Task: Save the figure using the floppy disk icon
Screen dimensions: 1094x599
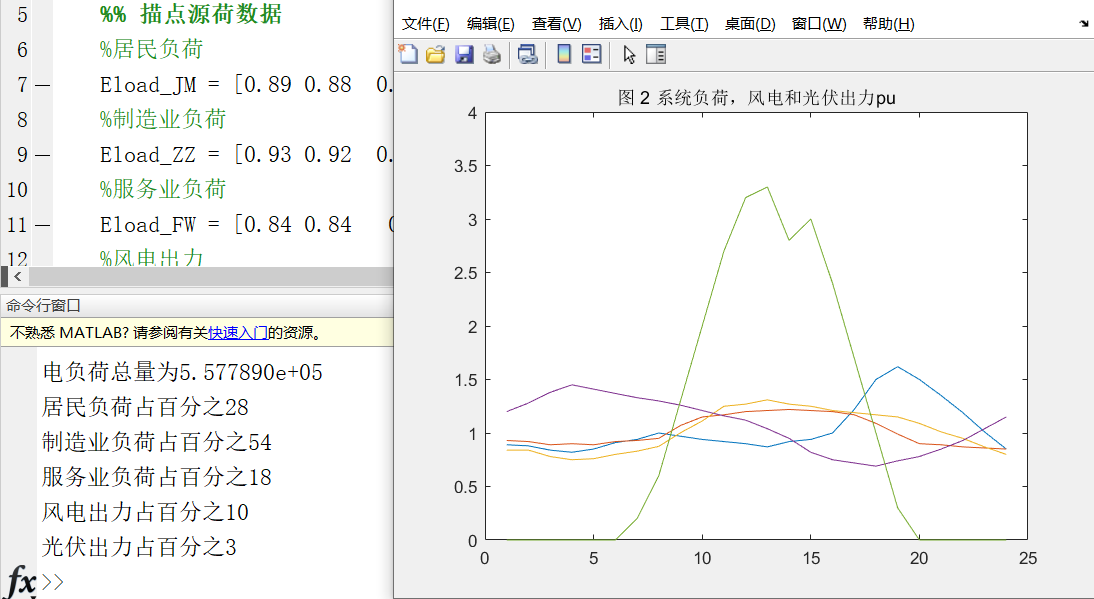Action: (x=464, y=54)
